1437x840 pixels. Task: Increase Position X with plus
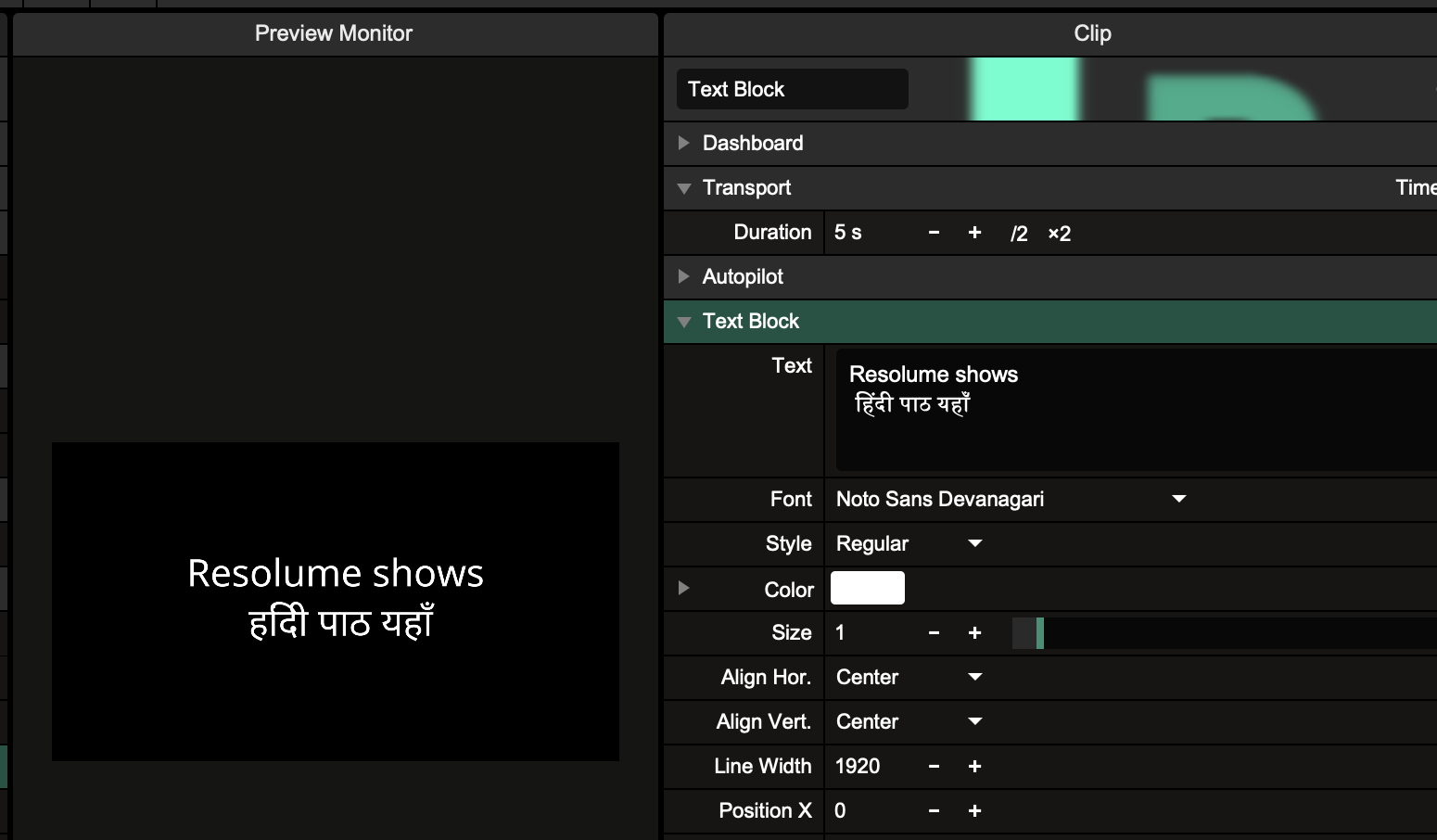[974, 811]
